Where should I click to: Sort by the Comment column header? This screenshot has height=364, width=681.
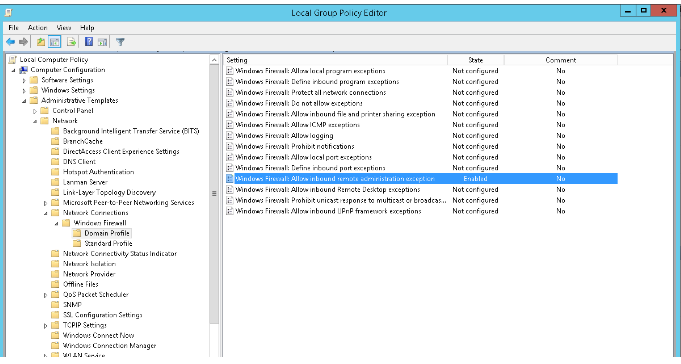point(561,60)
